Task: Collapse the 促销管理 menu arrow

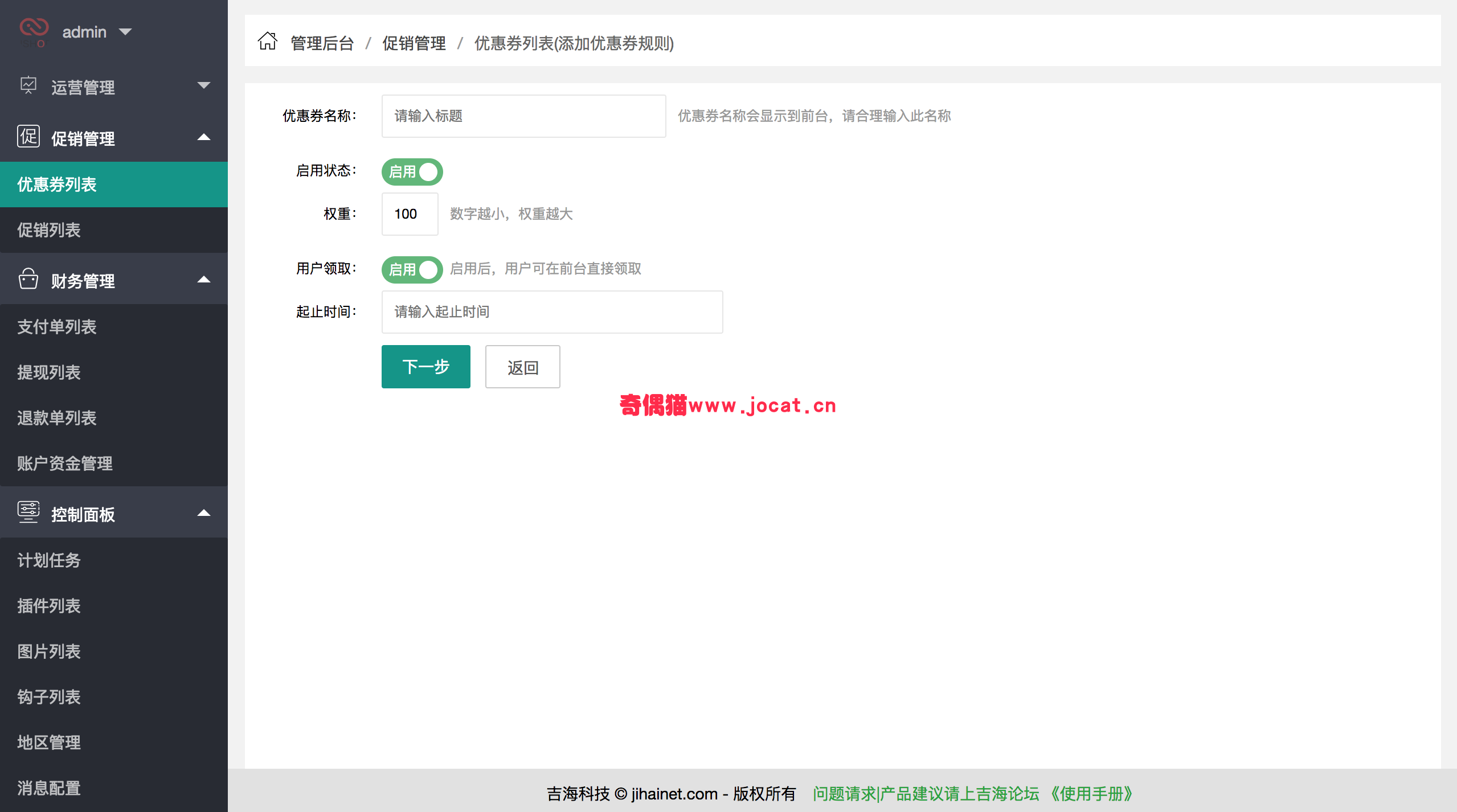Action: point(204,137)
